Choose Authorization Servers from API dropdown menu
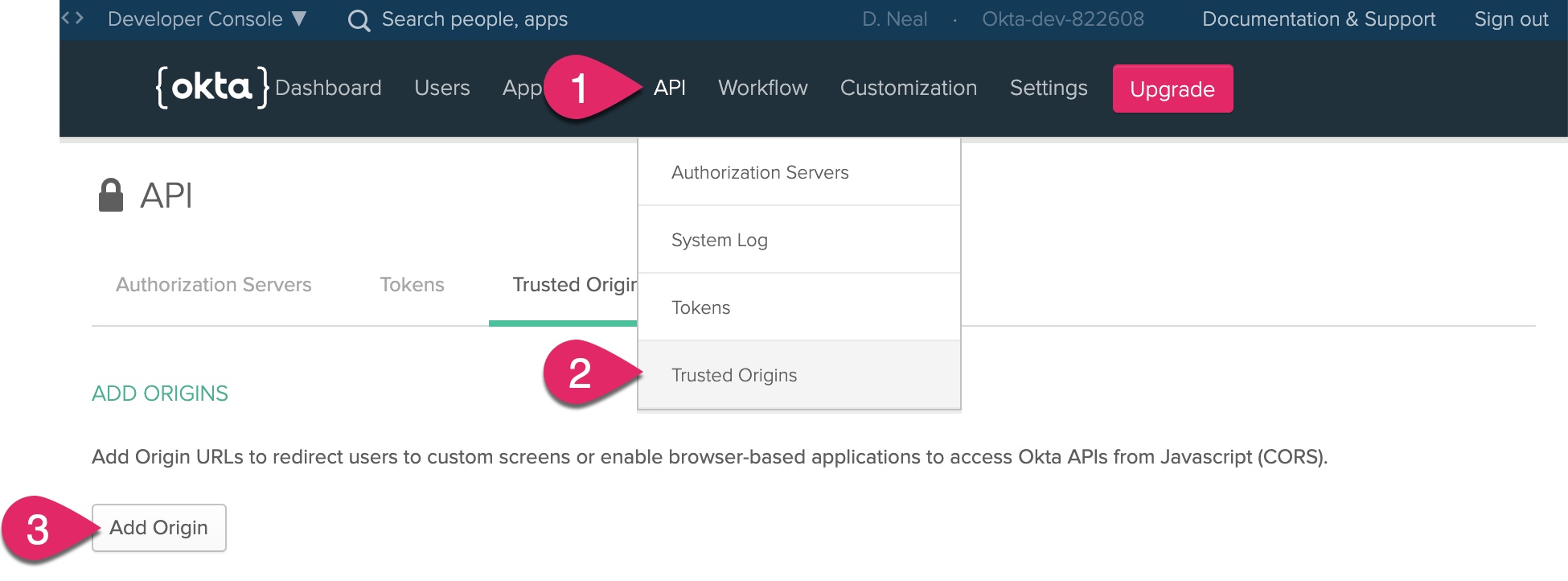Image resolution: width=1568 pixels, height=581 pixels. pos(760,172)
